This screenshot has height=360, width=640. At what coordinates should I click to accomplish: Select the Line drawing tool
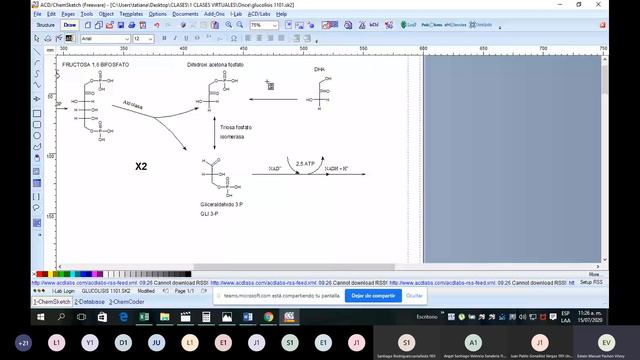tap(37, 52)
